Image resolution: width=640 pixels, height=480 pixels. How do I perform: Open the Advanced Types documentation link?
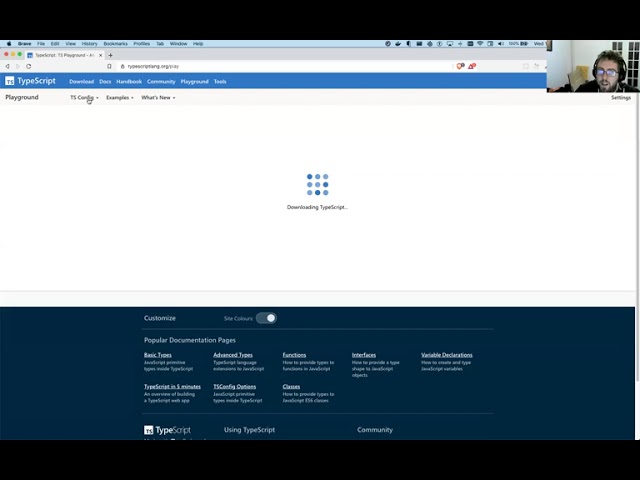233,355
